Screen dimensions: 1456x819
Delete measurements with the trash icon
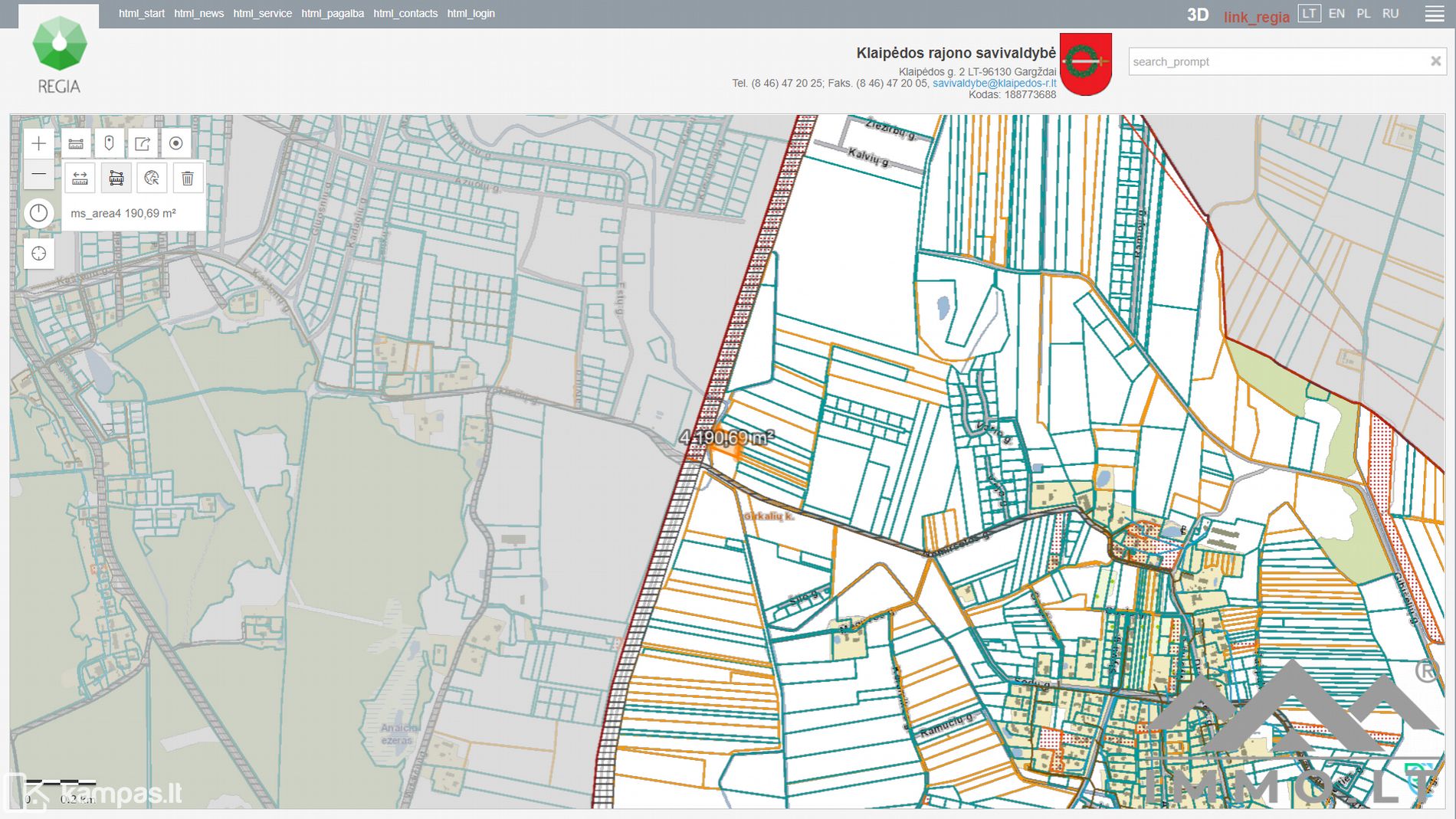pos(188,179)
